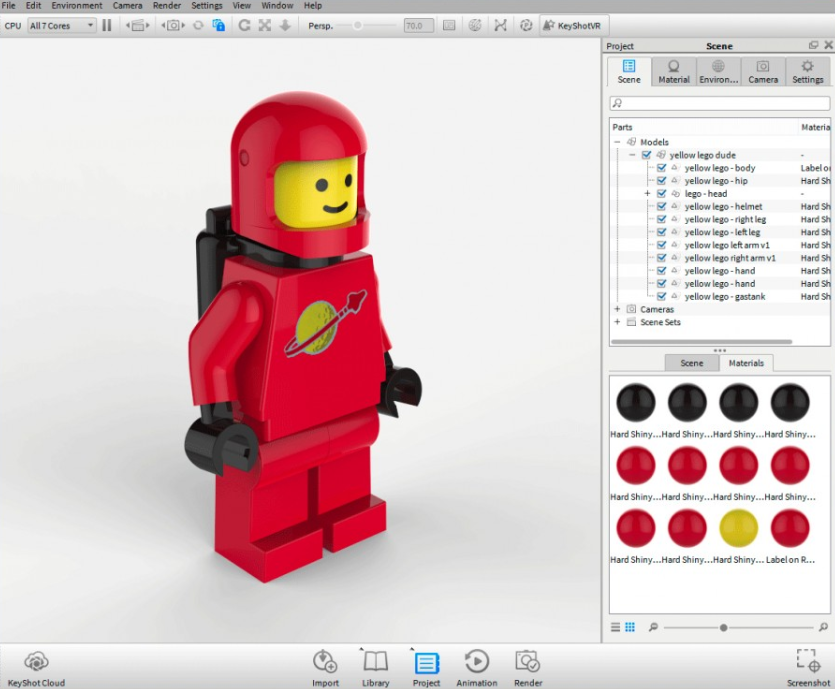Uncheck the yellow lego dude model

[646, 155]
